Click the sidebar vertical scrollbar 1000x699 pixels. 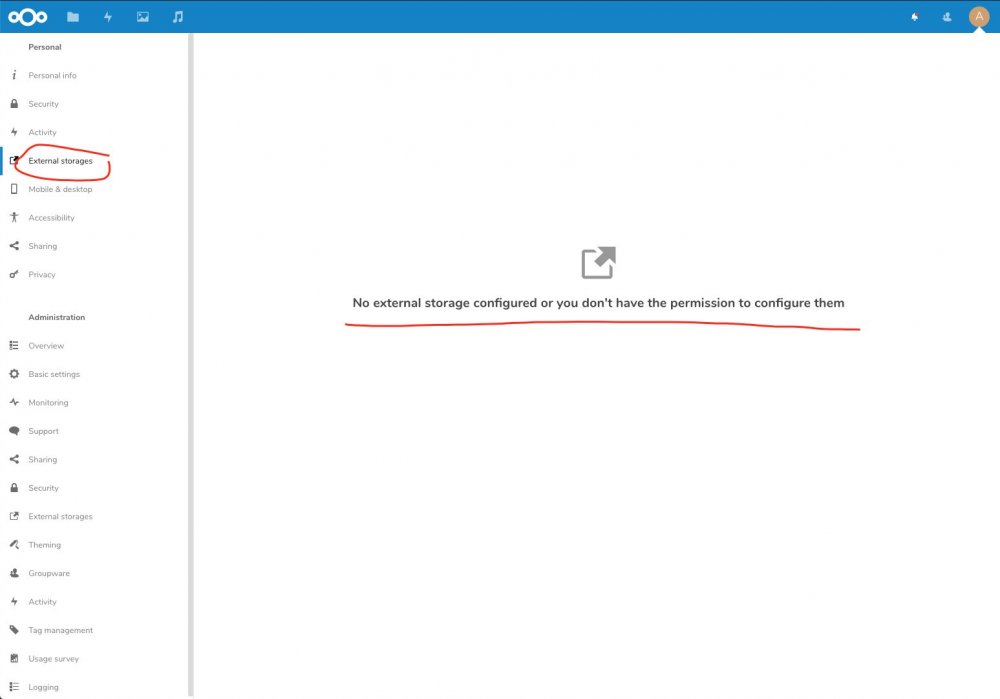point(191,365)
